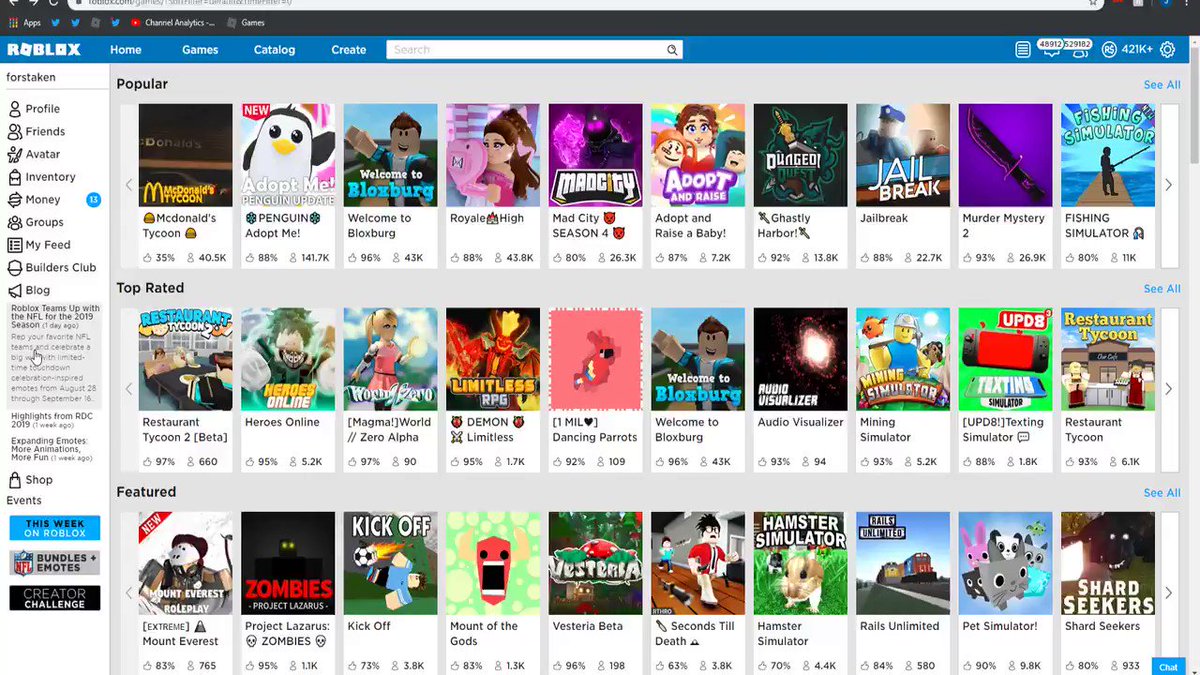See All Featured games

click(1162, 493)
